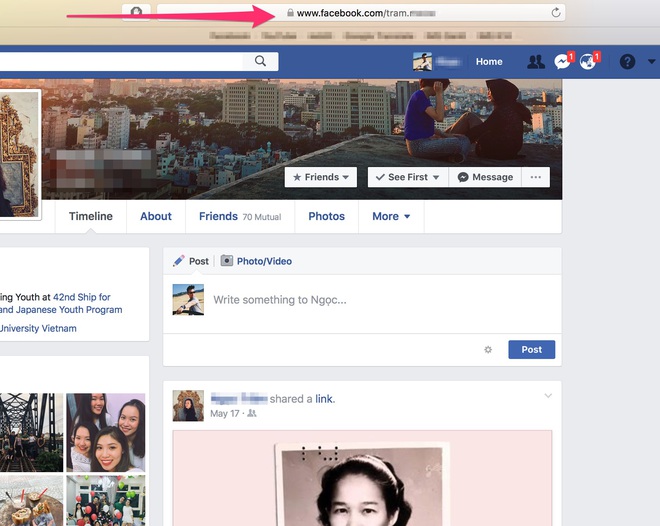Open the composer gear settings icon
Image resolution: width=660 pixels, height=526 pixels.
(488, 350)
